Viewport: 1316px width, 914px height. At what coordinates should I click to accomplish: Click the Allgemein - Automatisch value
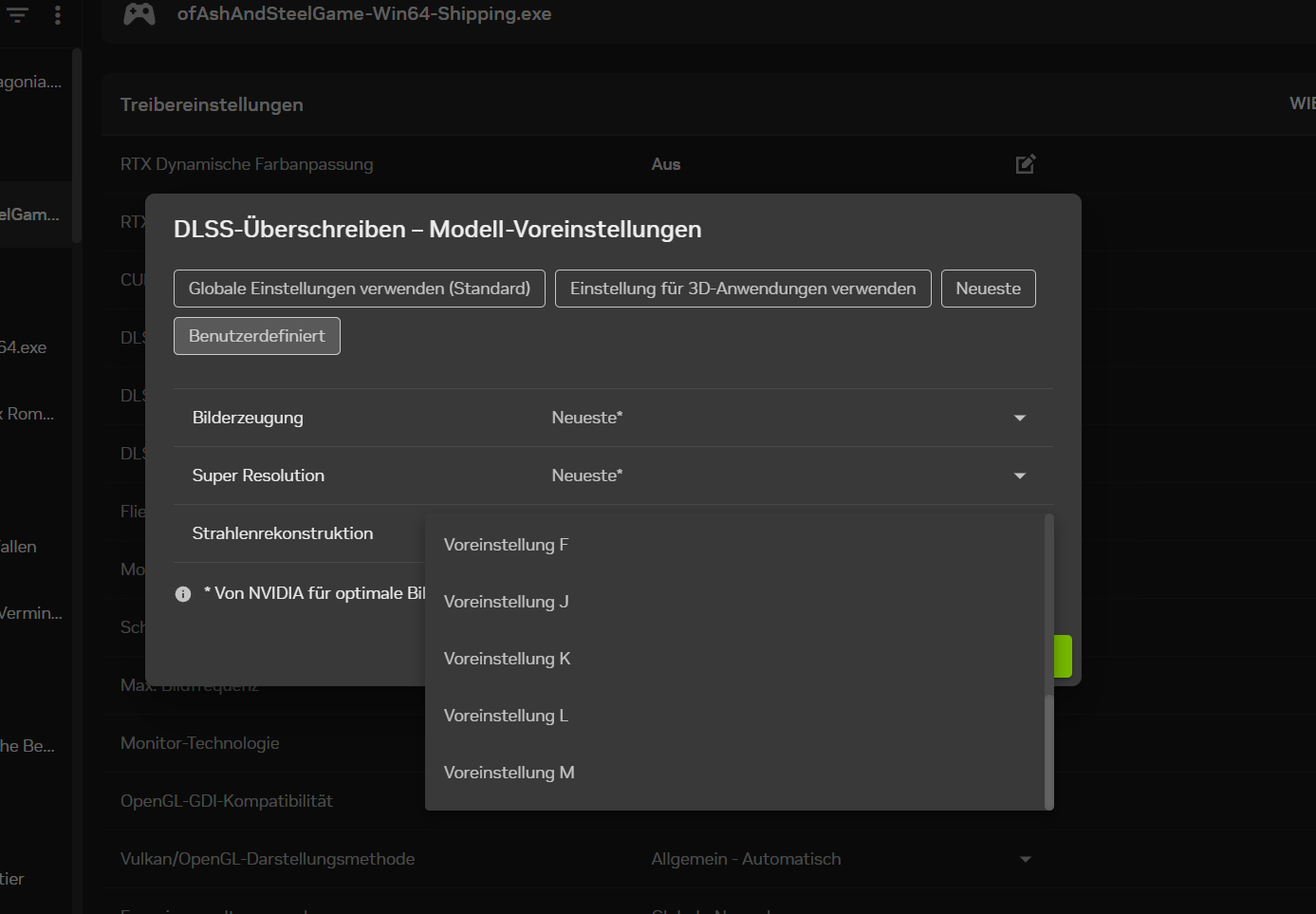[746, 859]
